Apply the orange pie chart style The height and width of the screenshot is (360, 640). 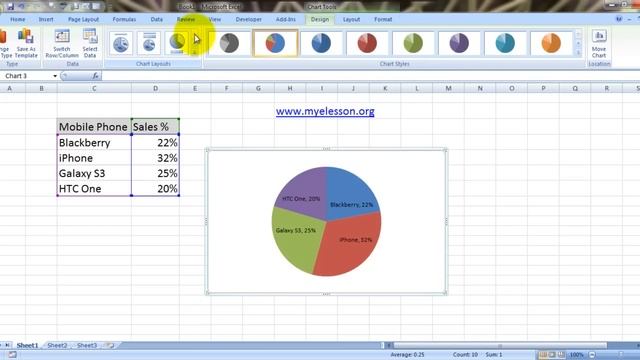(551, 43)
